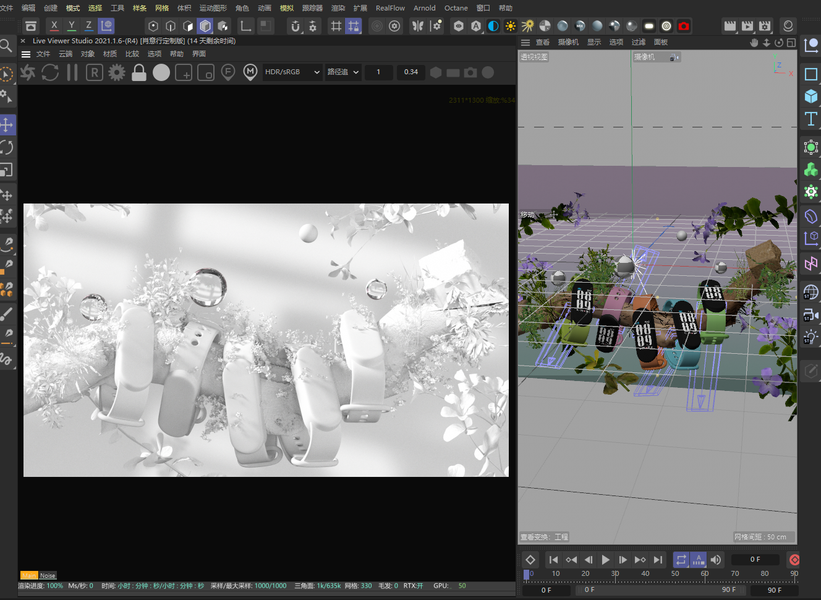The height and width of the screenshot is (600, 821).
Task: Toggle timeline sound speaker
Action: (716, 560)
